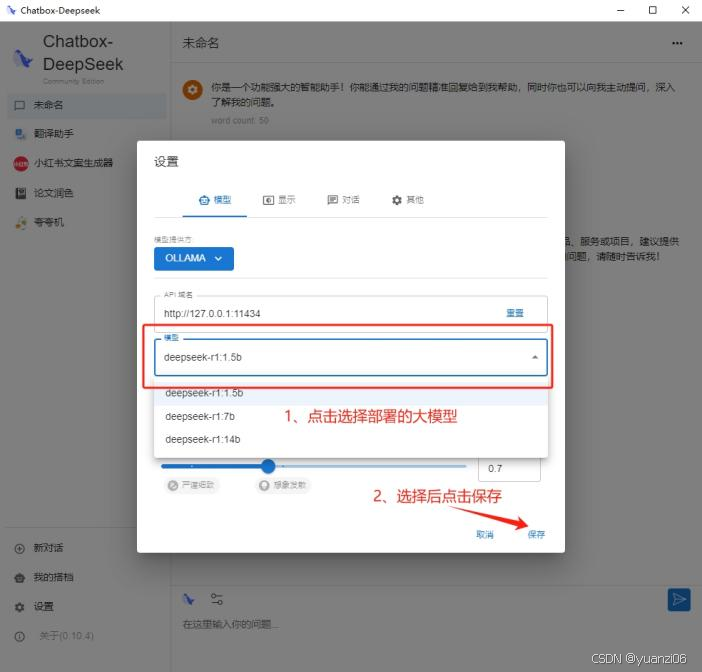Click the red 小红书 avatar icon

pyautogui.click(x=21, y=163)
